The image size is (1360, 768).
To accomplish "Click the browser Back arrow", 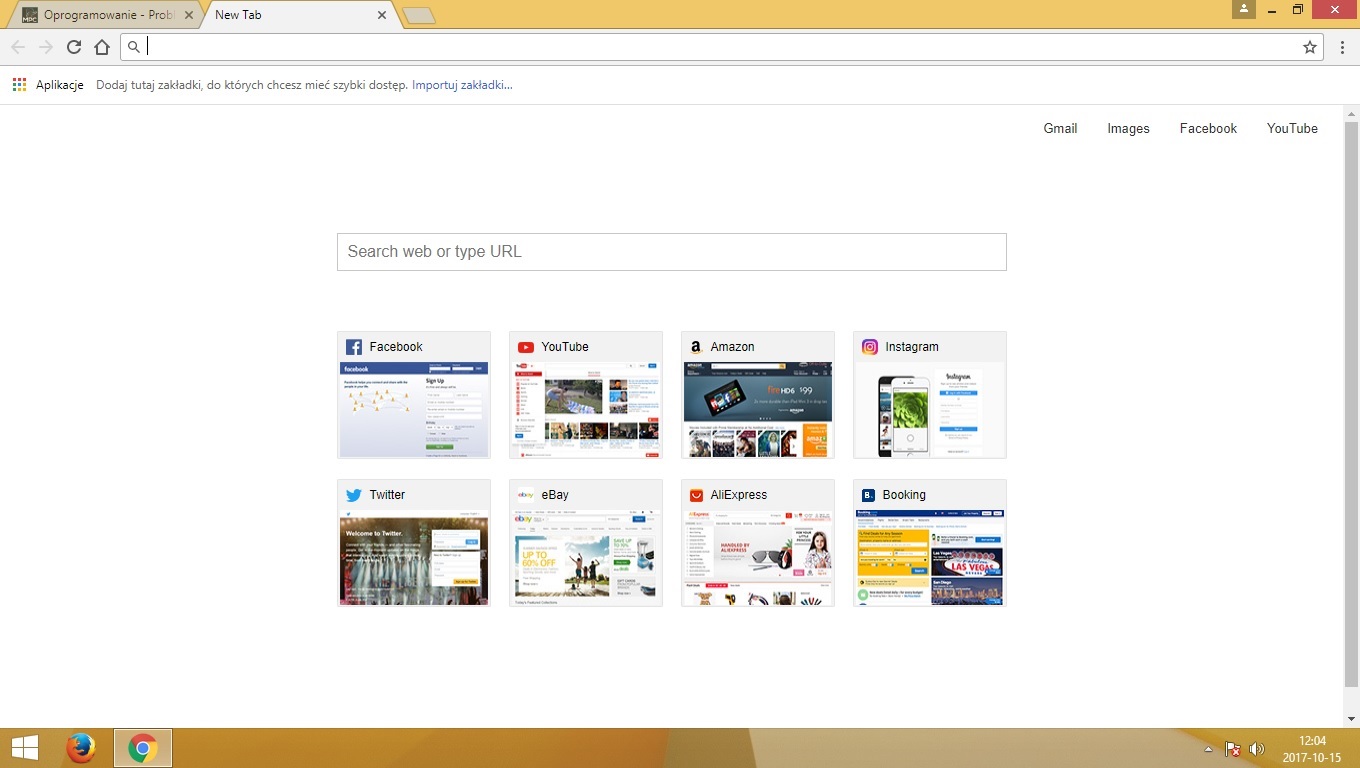I will click(x=18, y=47).
